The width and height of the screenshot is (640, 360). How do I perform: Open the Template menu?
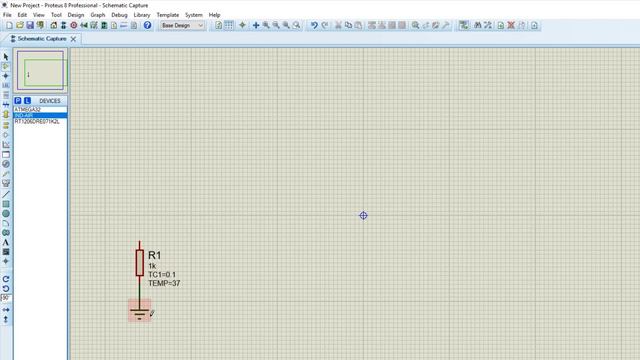click(x=168, y=15)
